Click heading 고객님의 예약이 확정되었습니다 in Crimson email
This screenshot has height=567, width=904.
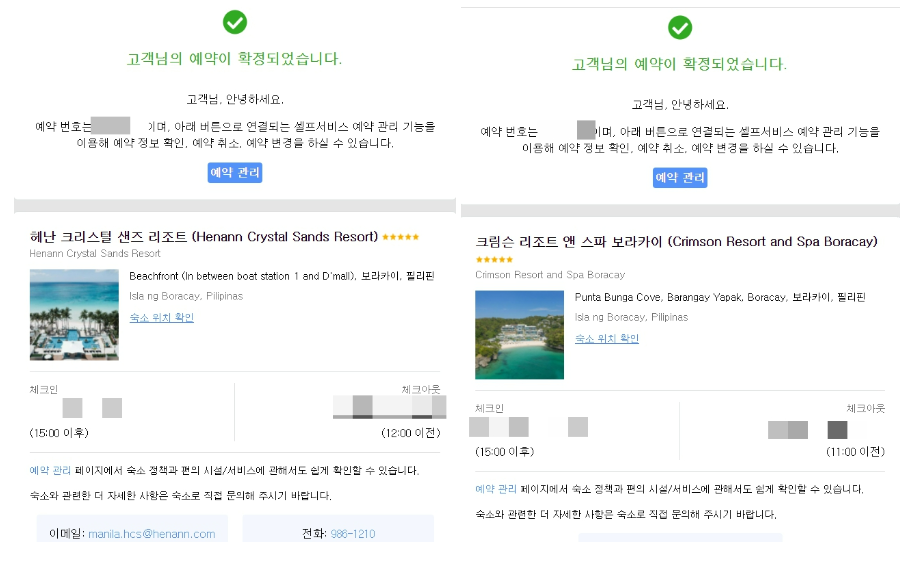[x=679, y=64]
